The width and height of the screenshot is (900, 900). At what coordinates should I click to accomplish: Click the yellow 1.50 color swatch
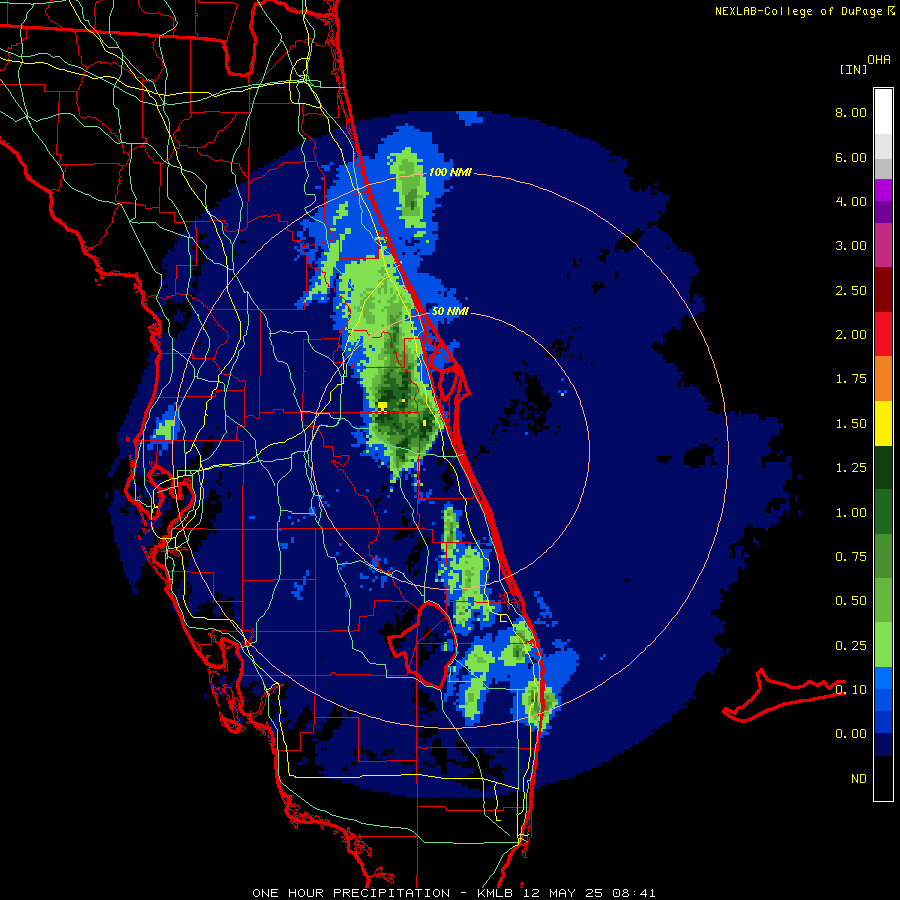[883, 423]
